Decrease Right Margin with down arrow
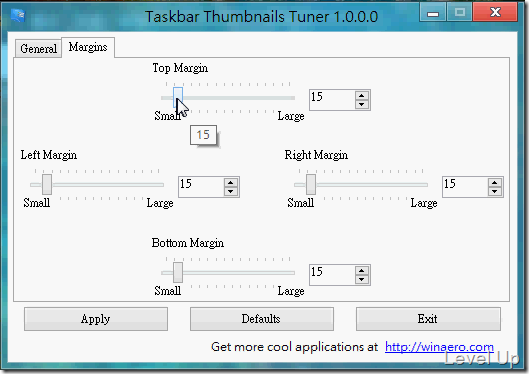This screenshot has height=374, width=529. [494, 191]
